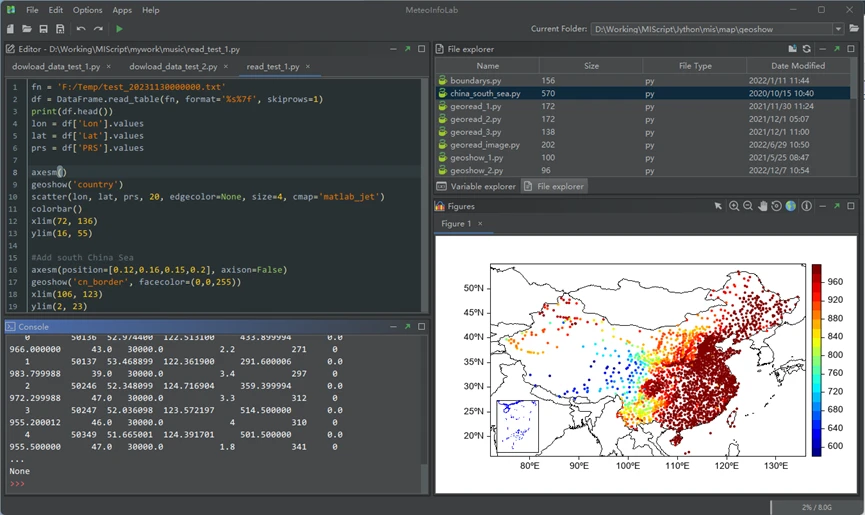Select the Pan hand tool in Figures
The width and height of the screenshot is (865, 515).
pyautogui.click(x=762, y=206)
